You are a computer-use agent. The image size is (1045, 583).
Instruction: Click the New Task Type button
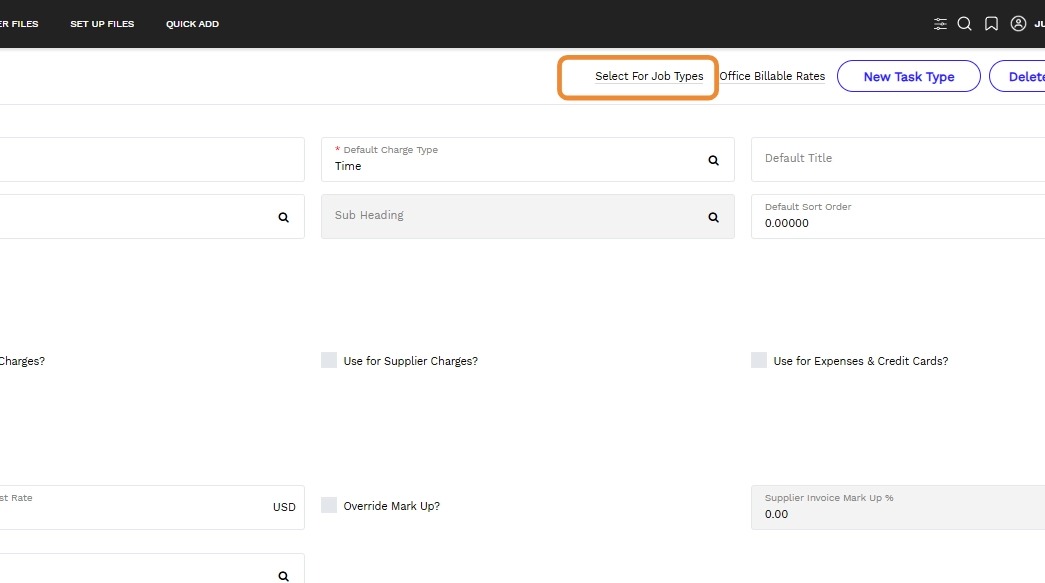pos(908,77)
